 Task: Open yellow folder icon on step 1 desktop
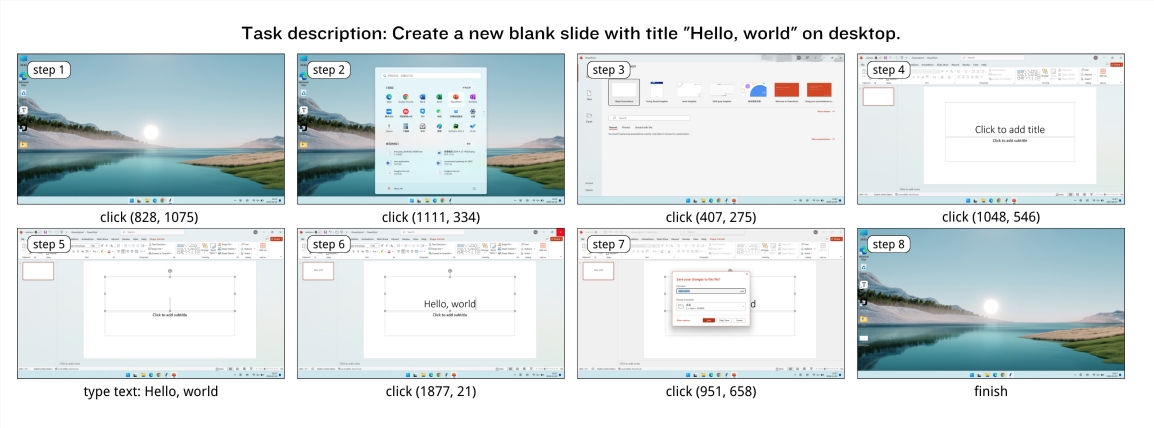(x=22, y=144)
